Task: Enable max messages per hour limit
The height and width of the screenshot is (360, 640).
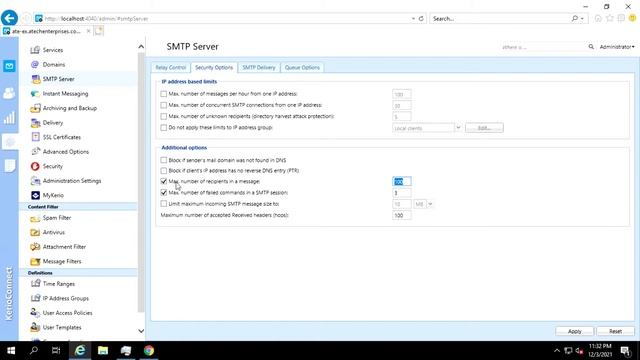Action: point(164,94)
